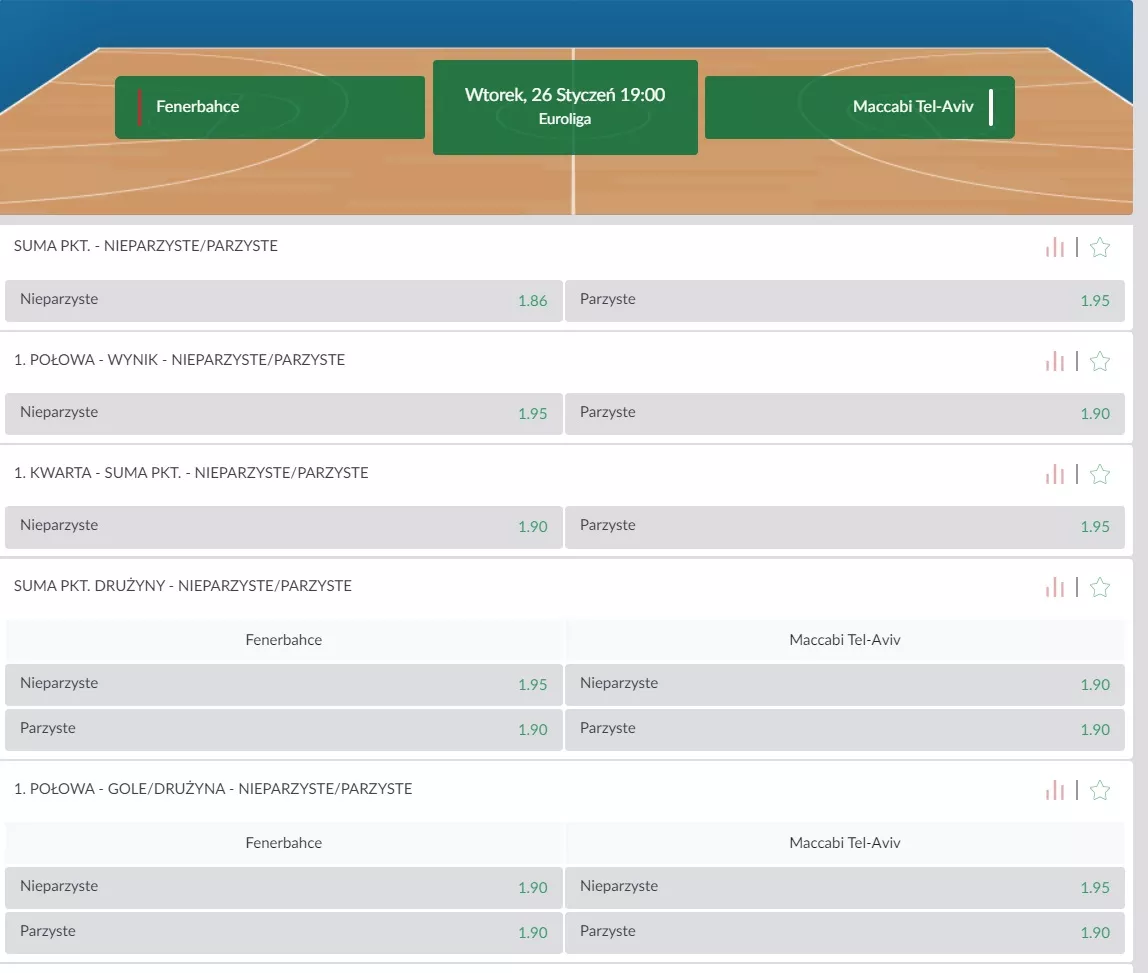Select Fenerbahce Nieparzyste in Suma pkt. drużyny
This screenshot has height=973, width=1148.
click(284, 684)
